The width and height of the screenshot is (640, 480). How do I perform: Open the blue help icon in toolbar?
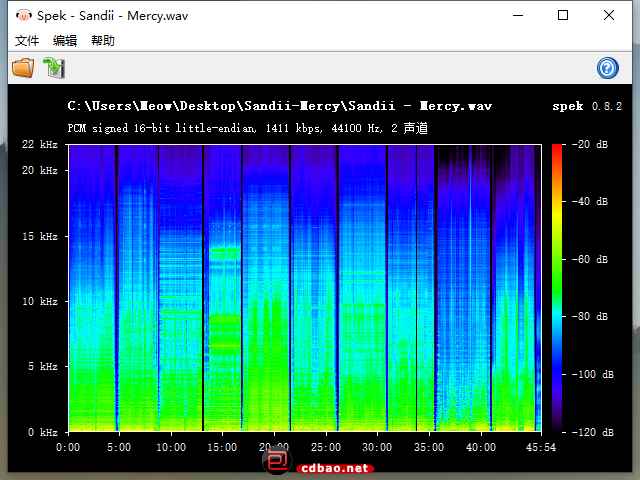click(x=607, y=68)
